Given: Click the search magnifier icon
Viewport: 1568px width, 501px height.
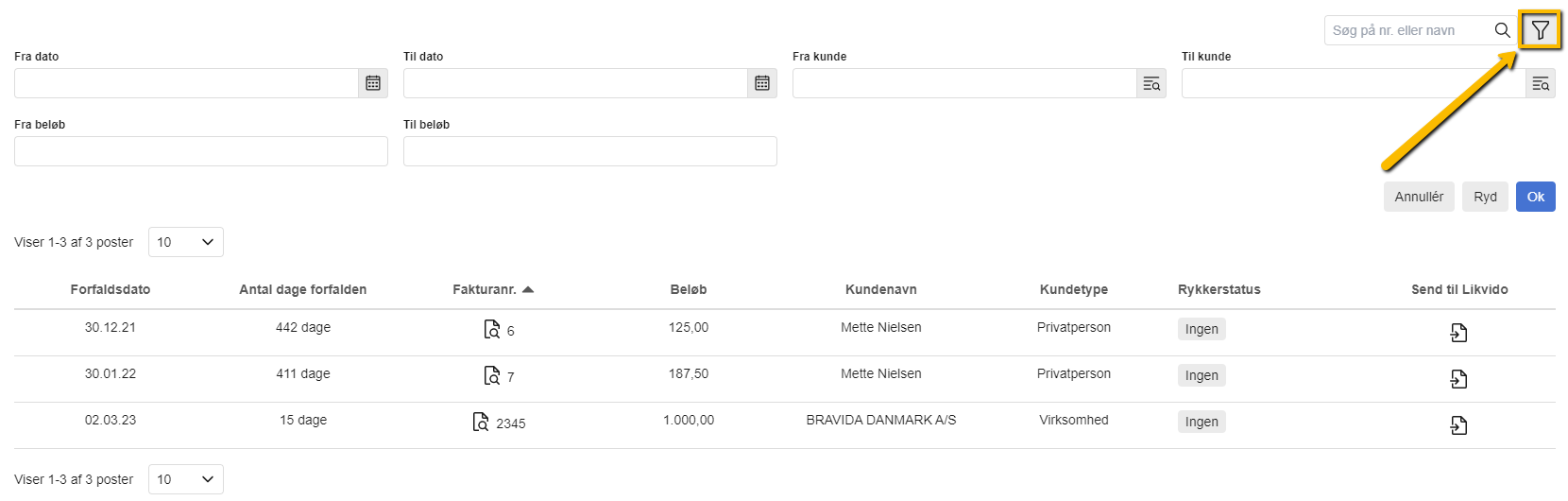Looking at the screenshot, I should pos(1502,30).
